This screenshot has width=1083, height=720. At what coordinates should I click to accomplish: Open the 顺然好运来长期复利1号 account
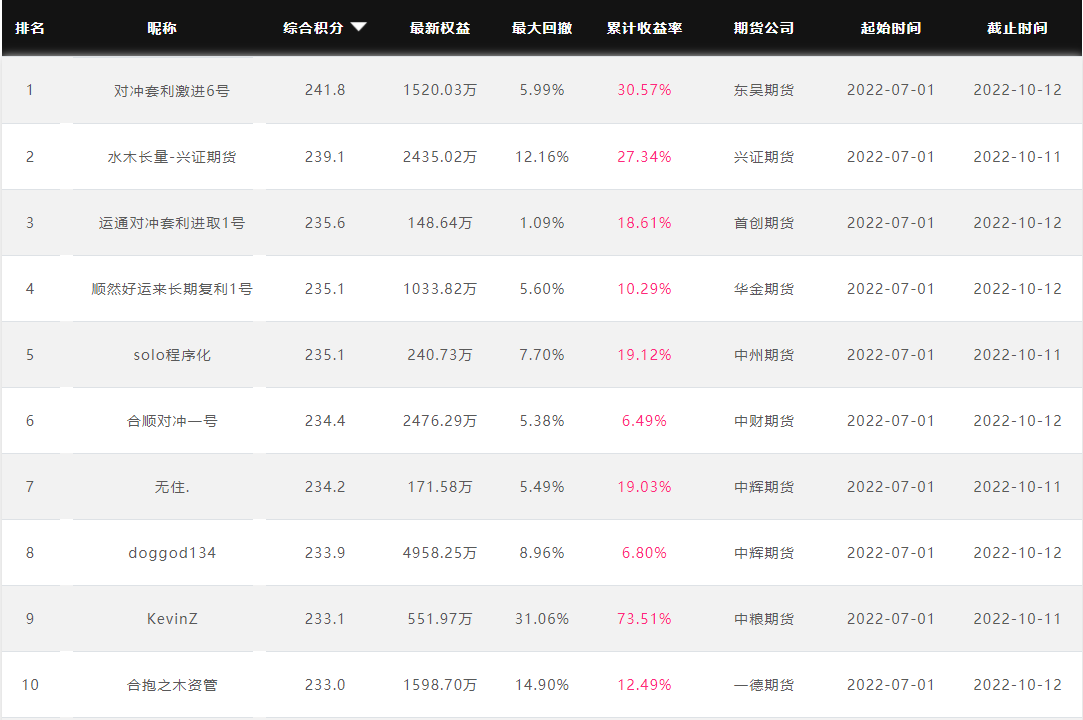(x=172, y=289)
